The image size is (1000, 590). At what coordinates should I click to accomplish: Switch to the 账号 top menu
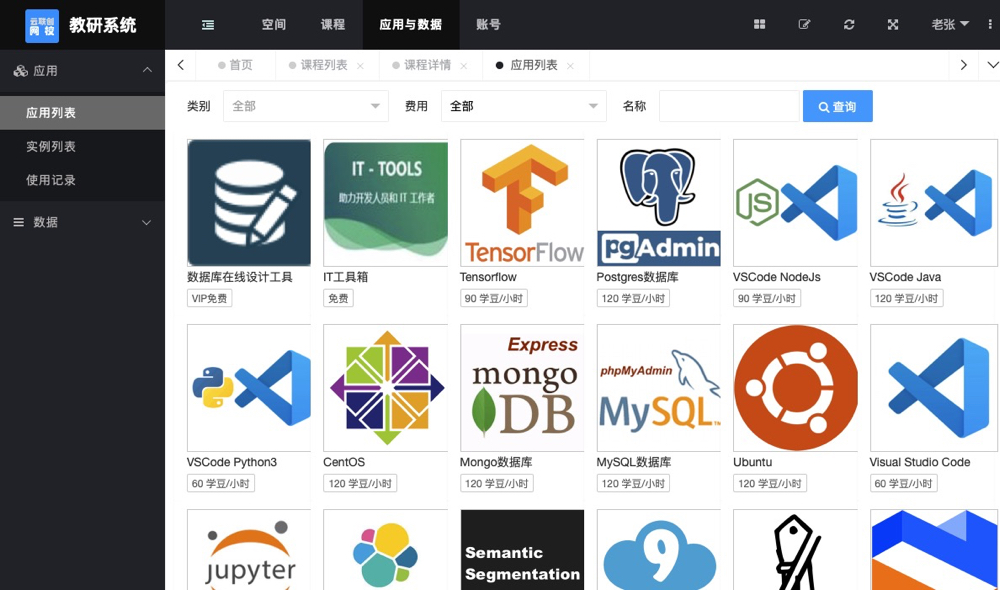coord(489,24)
